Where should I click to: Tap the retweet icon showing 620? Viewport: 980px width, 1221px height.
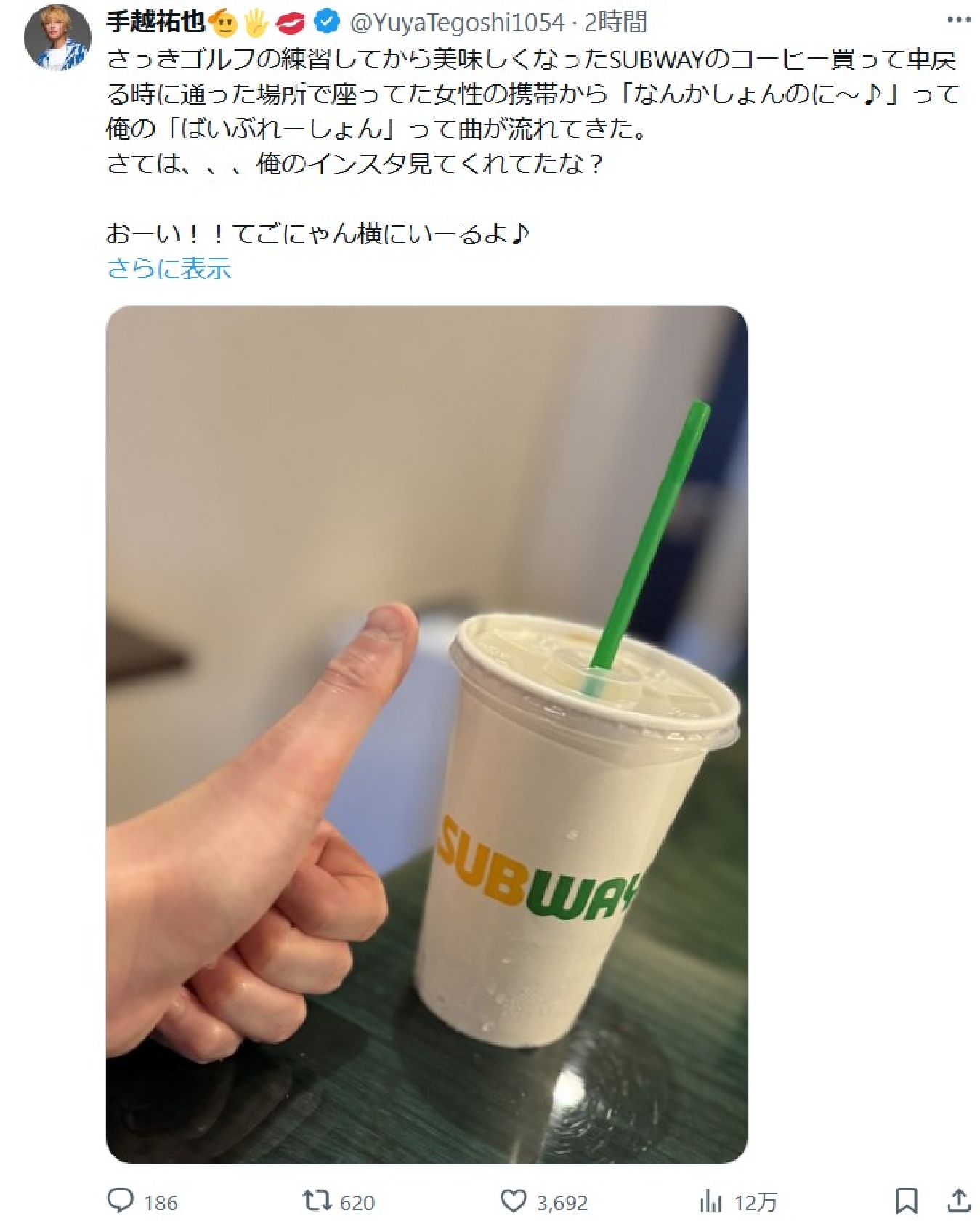click(x=317, y=1200)
